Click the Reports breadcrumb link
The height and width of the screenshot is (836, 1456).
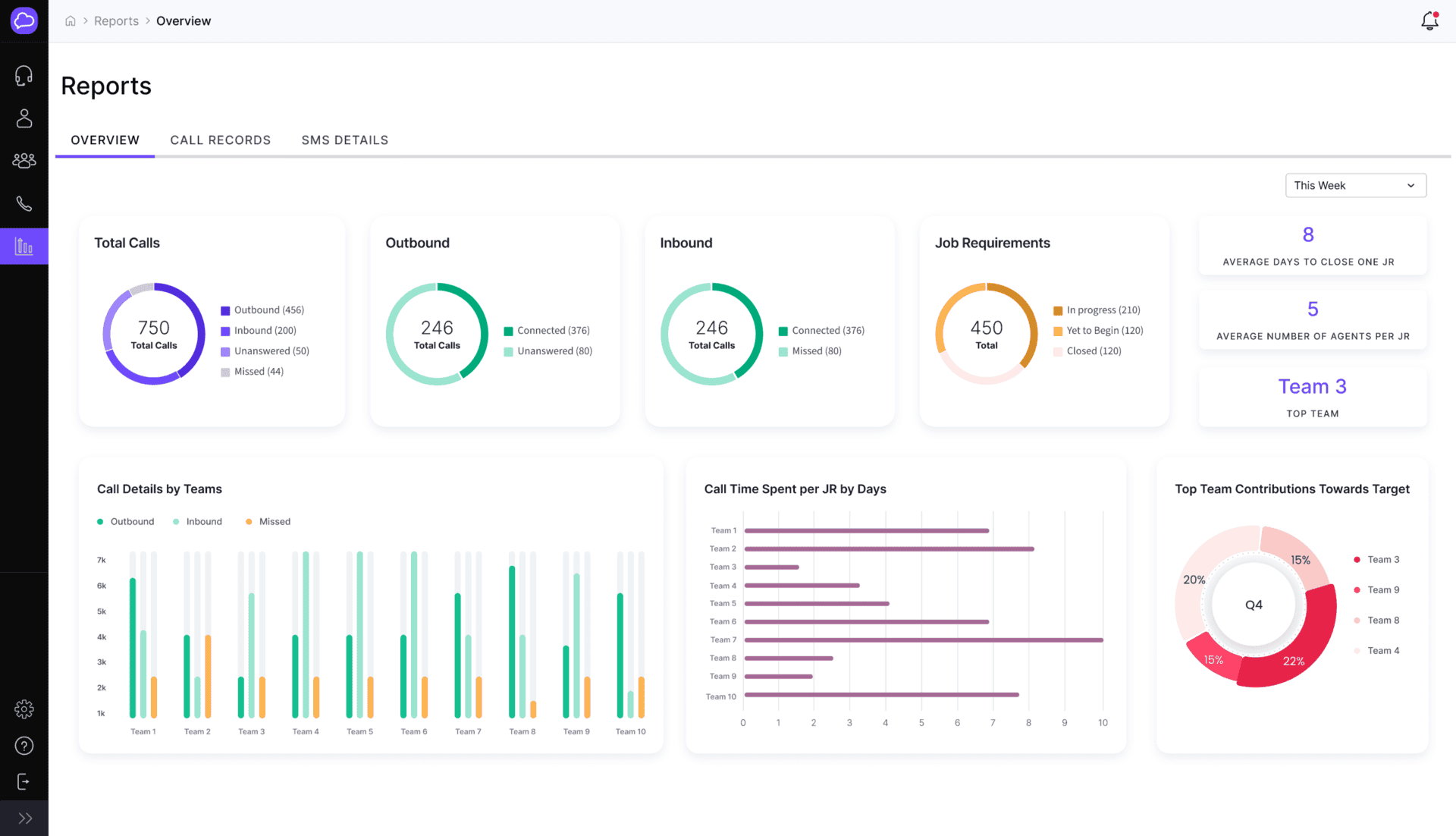tap(116, 21)
